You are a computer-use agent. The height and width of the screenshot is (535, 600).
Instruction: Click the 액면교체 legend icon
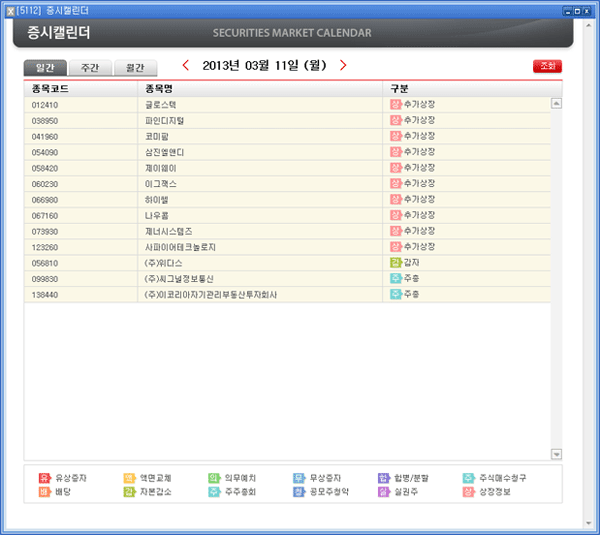[129, 478]
